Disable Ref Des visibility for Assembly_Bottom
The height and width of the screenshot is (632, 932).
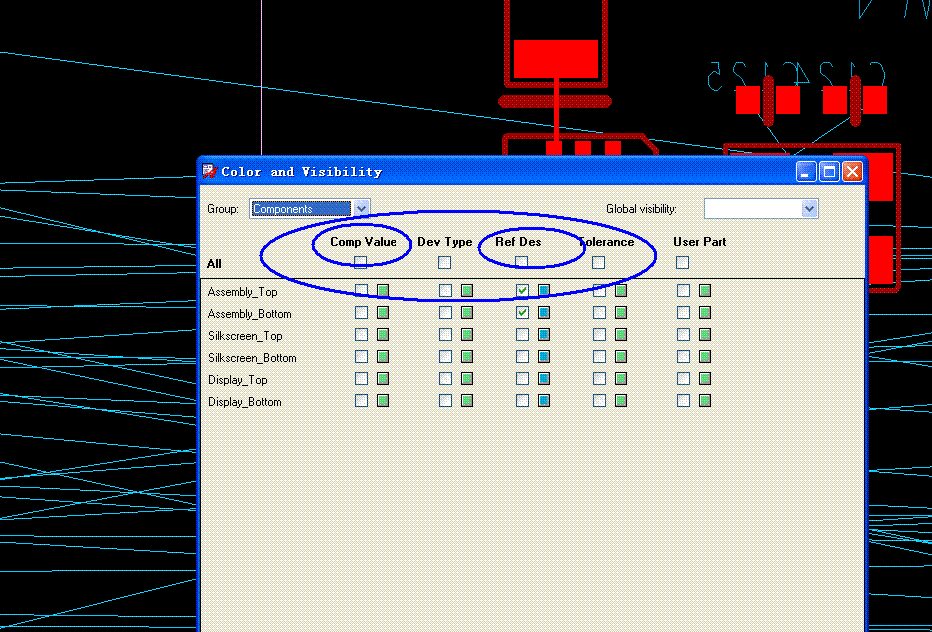[x=522, y=313]
